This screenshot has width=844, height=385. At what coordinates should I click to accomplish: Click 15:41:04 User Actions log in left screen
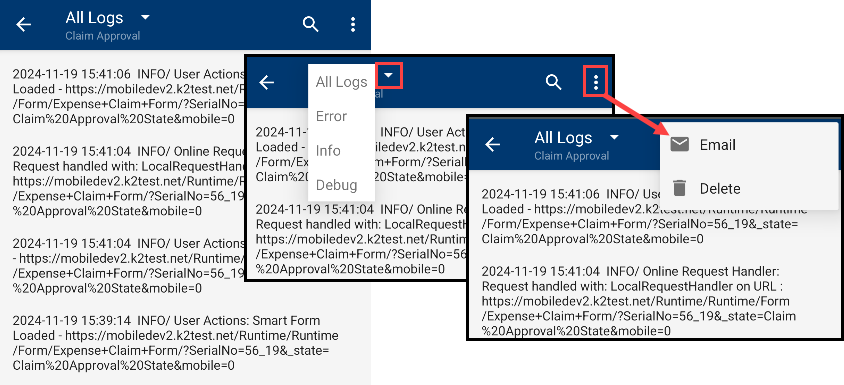click(x=129, y=266)
